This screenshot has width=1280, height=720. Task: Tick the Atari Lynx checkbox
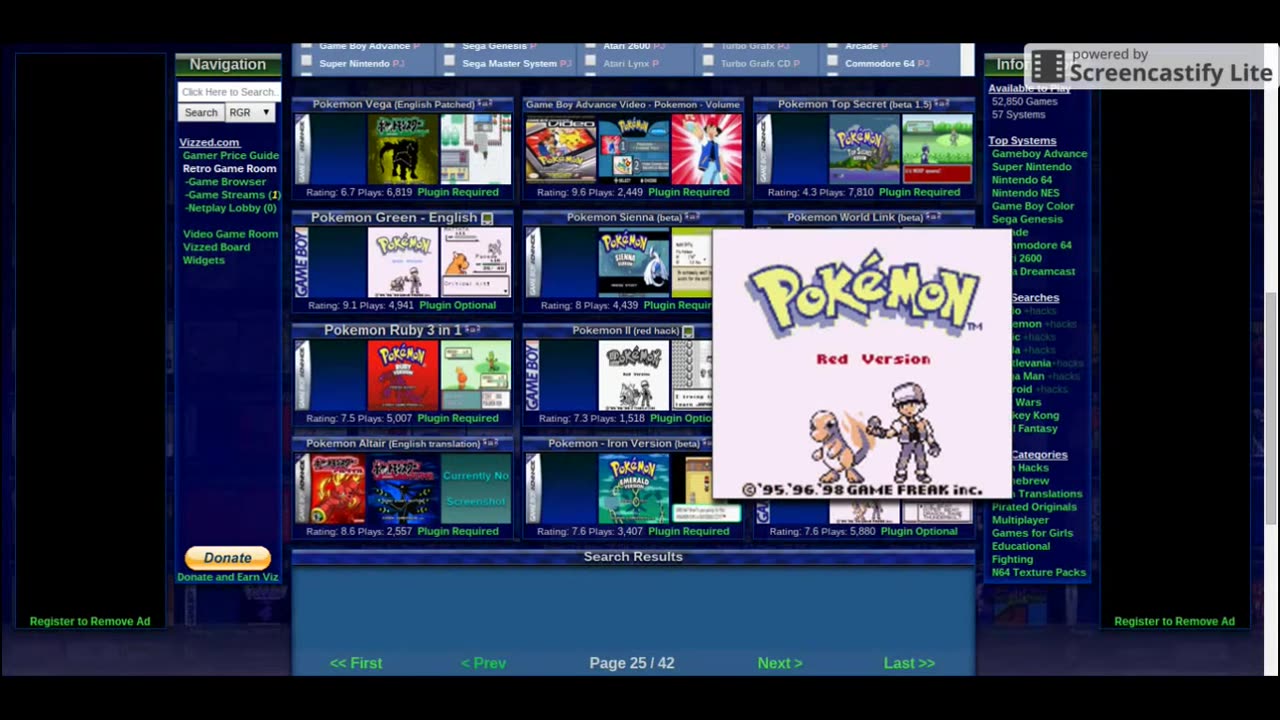590,61
